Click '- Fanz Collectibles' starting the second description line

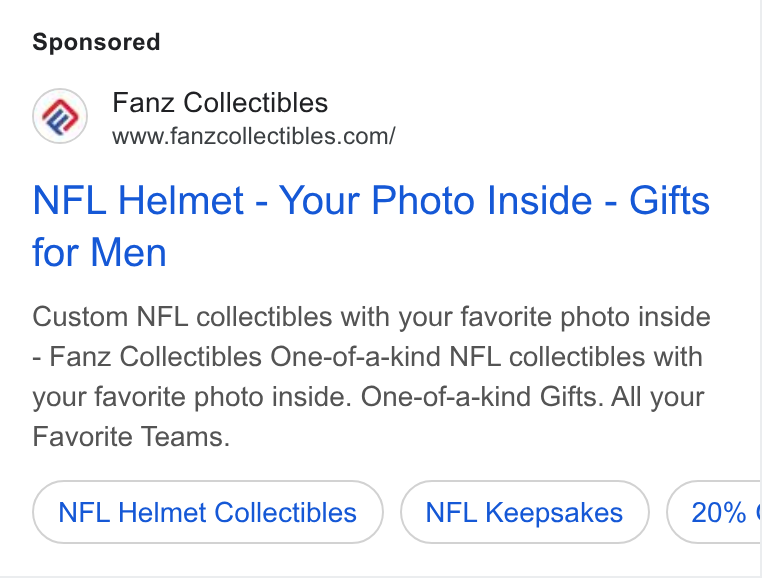tap(147, 356)
